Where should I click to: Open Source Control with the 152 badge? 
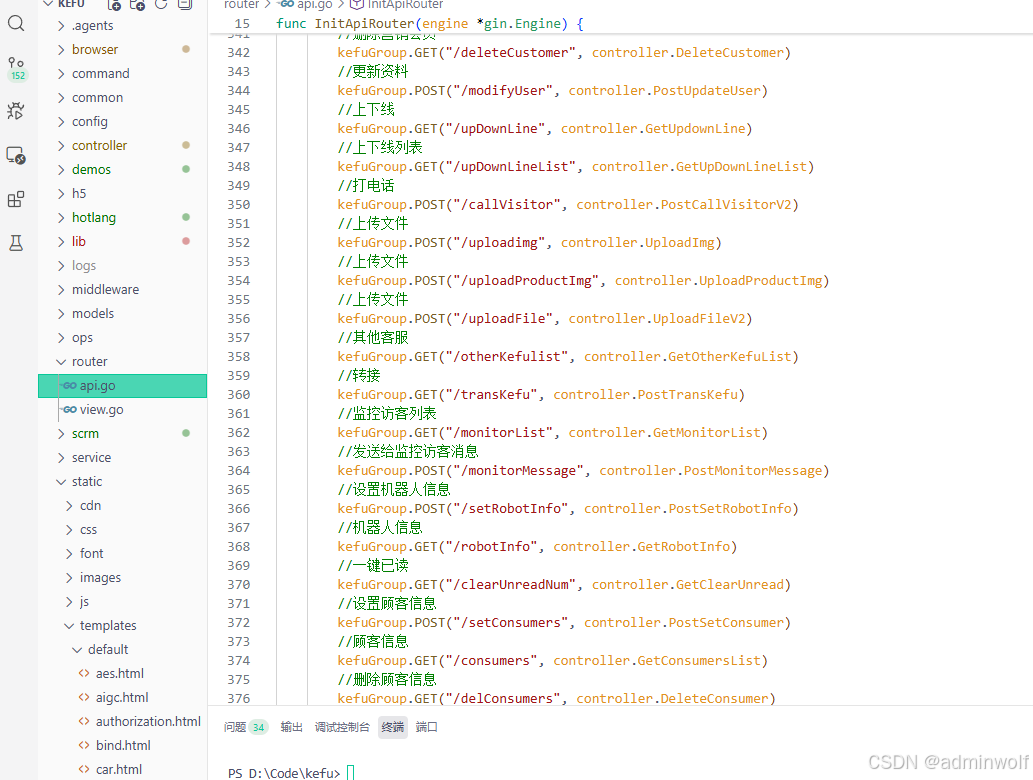click(16, 67)
